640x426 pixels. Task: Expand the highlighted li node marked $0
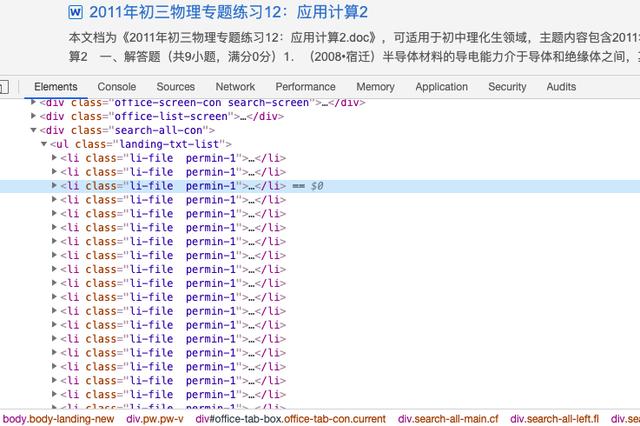pos(54,186)
